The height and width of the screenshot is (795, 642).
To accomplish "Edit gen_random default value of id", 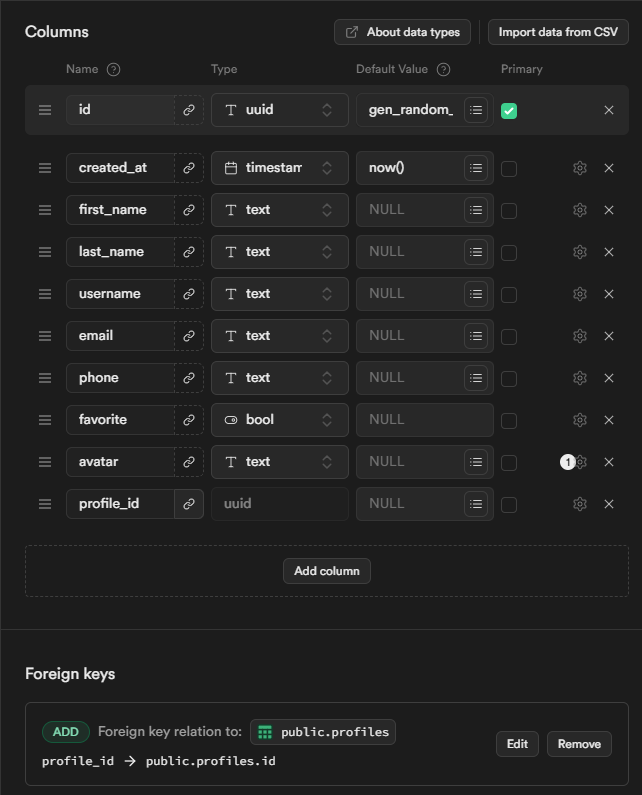I will (410, 110).
